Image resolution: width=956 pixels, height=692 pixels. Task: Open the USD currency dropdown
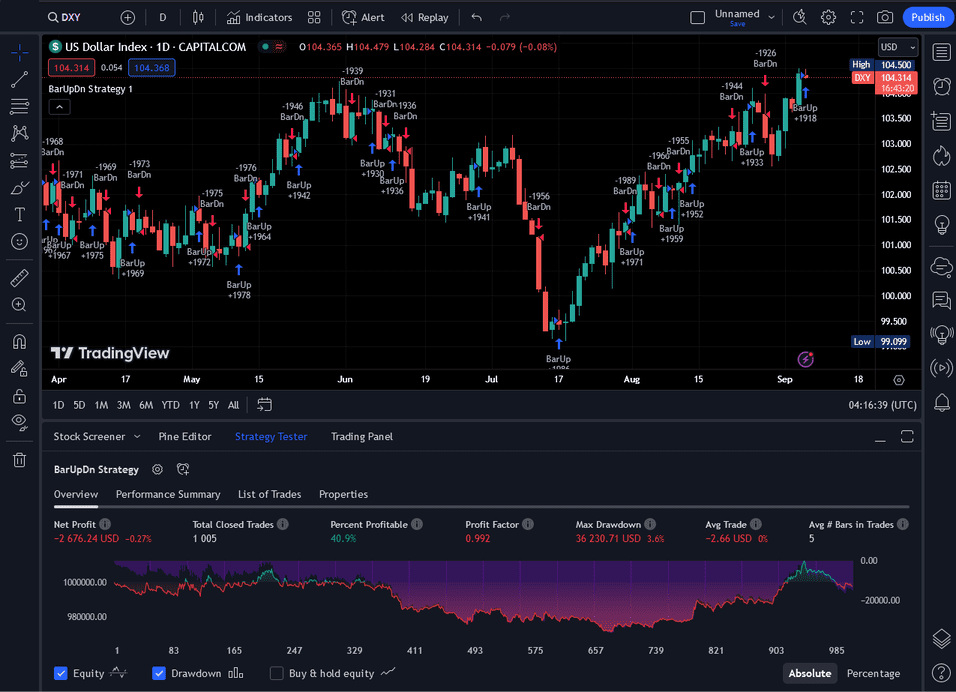click(897, 47)
